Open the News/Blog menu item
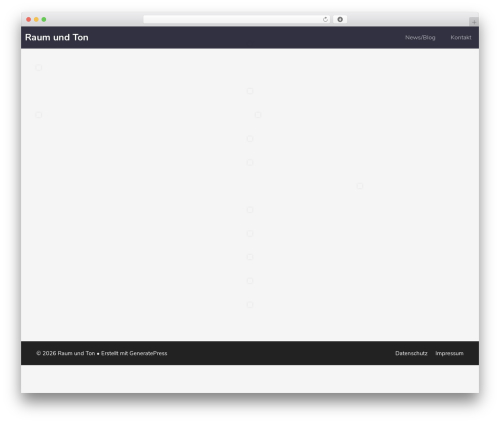The image size is (500, 423). coord(420,37)
